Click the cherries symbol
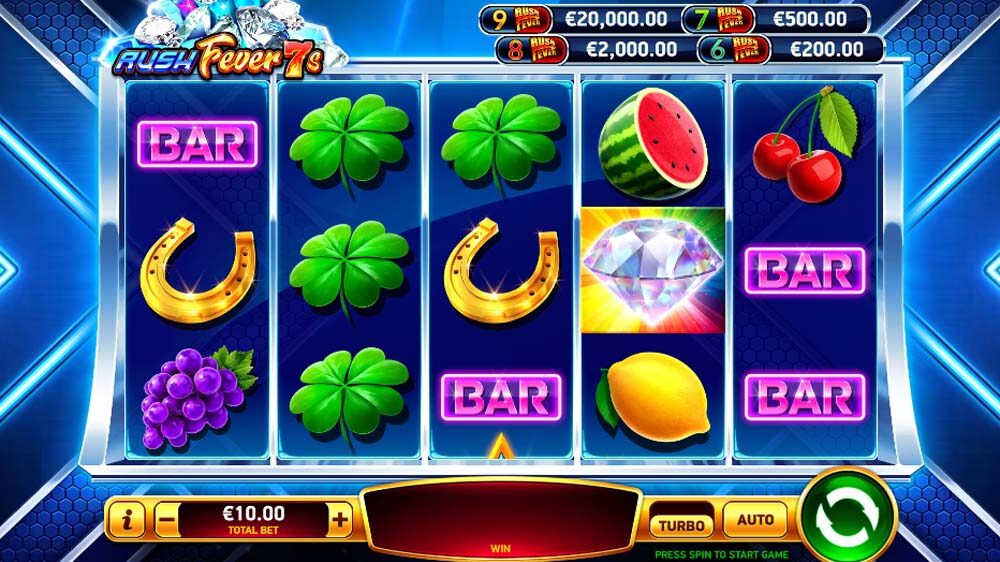 (805, 144)
